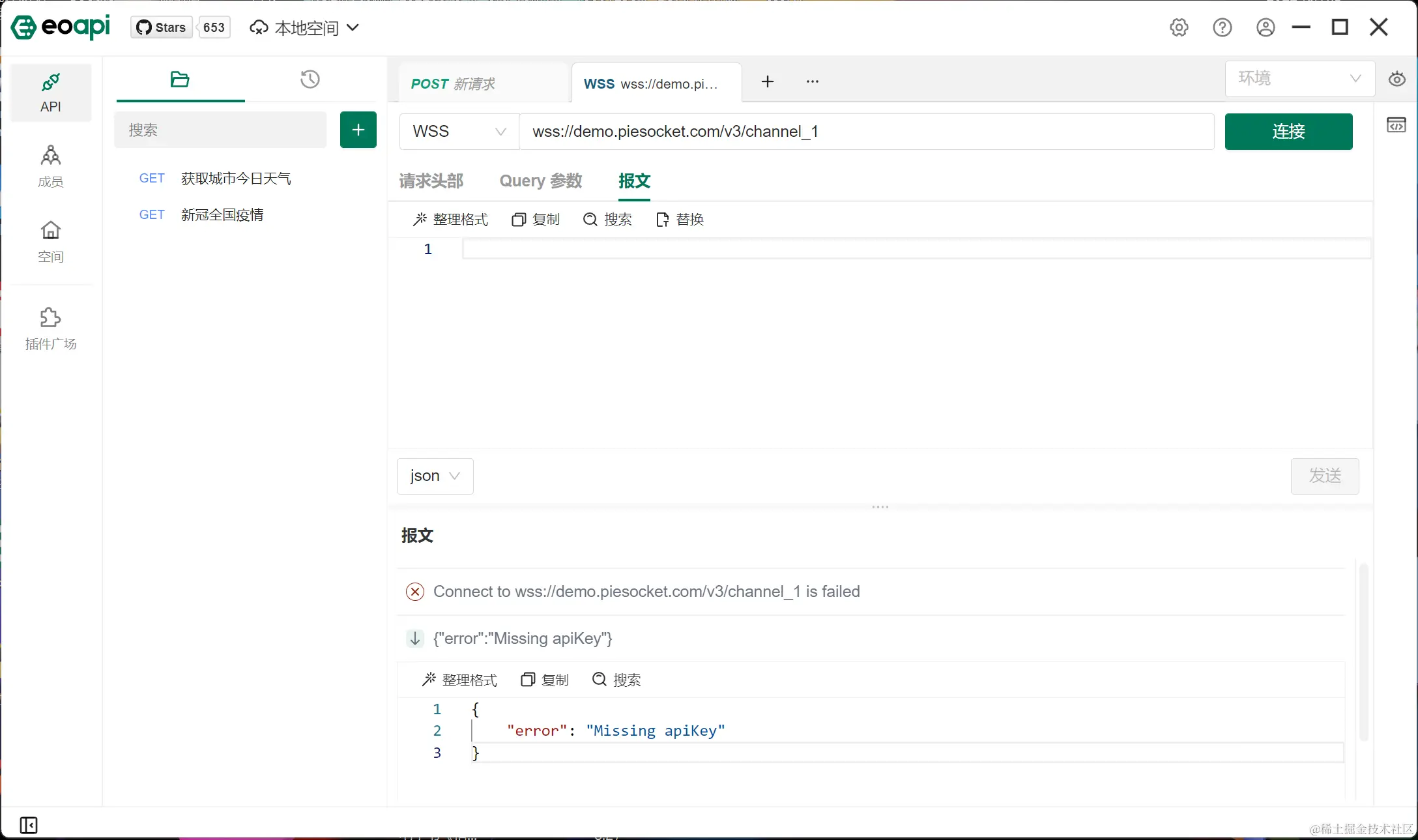The image size is (1418, 840).
Task: Click the green Connect button
Action: (1288, 132)
